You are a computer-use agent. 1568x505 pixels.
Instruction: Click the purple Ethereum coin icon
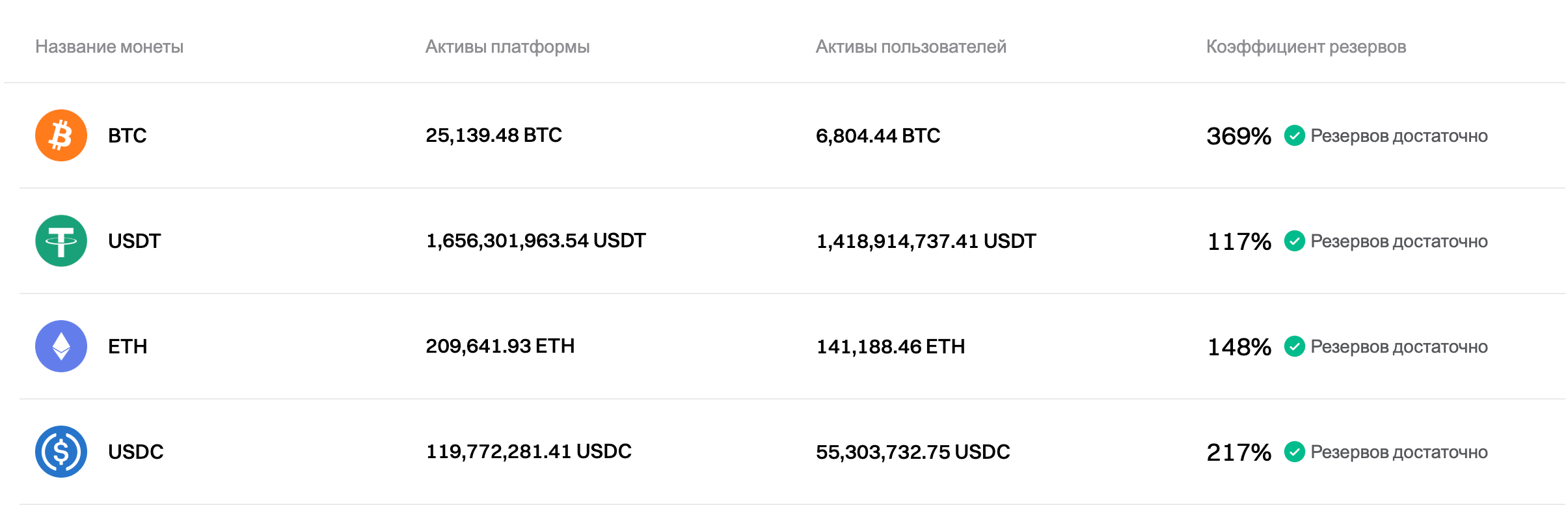61,346
